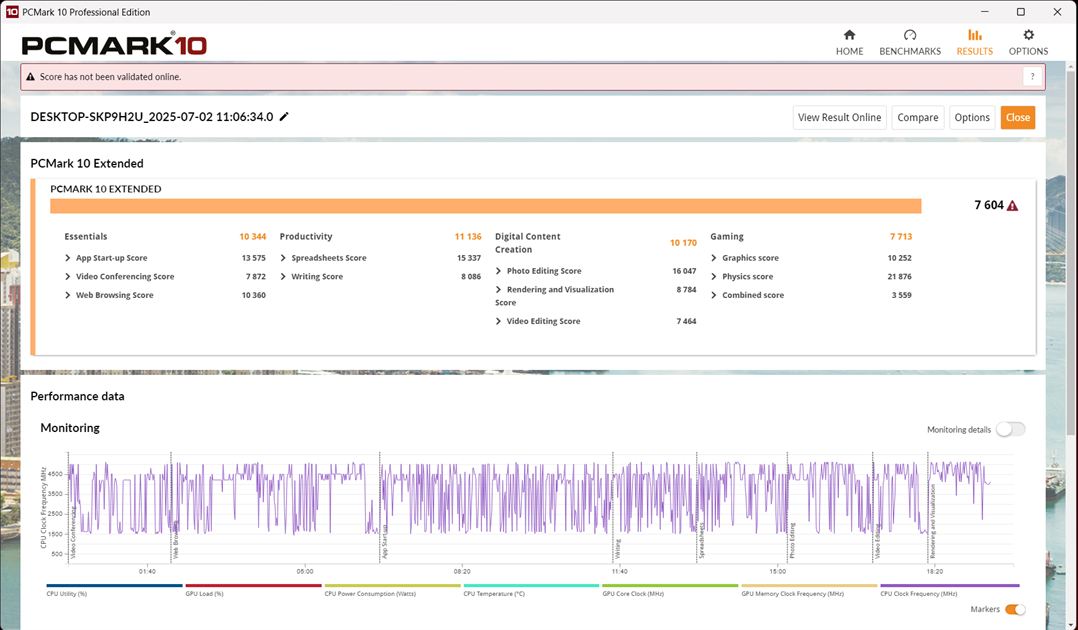The width and height of the screenshot is (1078, 630).
Task: Click the warning triangle beside 7 604 score
Action: click(1012, 206)
